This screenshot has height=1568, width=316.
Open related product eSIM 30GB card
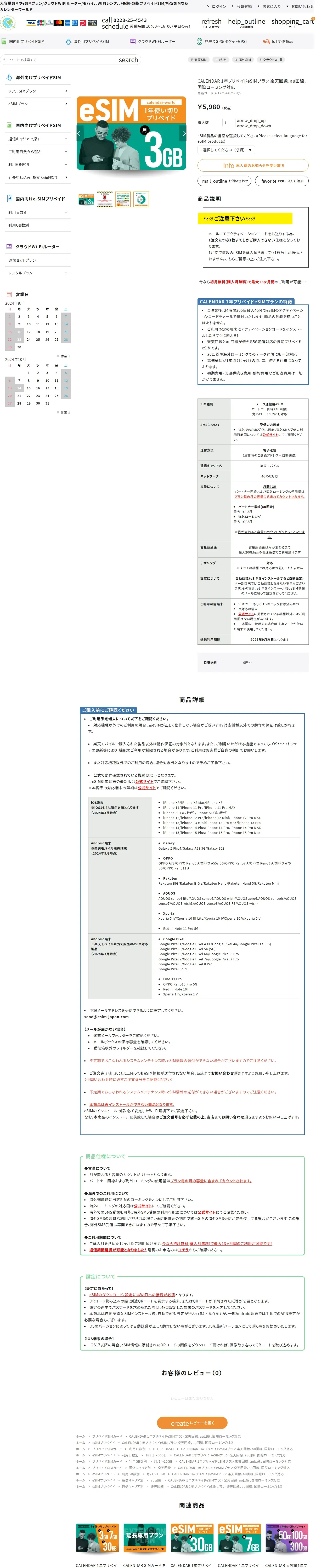pyautogui.click(x=193, y=1538)
